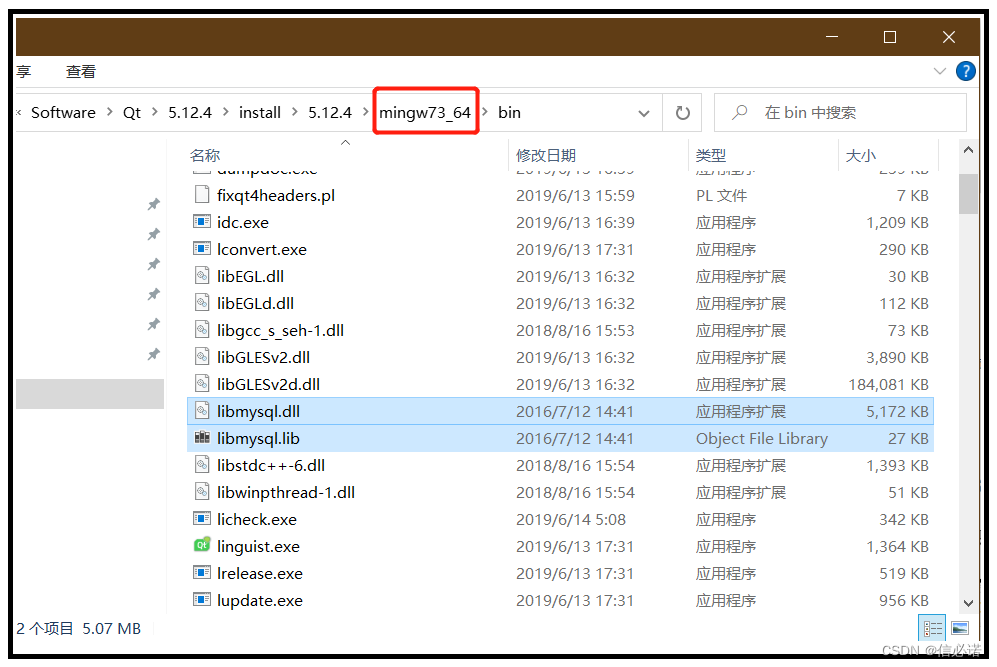Click the file list scrollbar up arrow
The height and width of the screenshot is (667, 997).
pos(968,150)
